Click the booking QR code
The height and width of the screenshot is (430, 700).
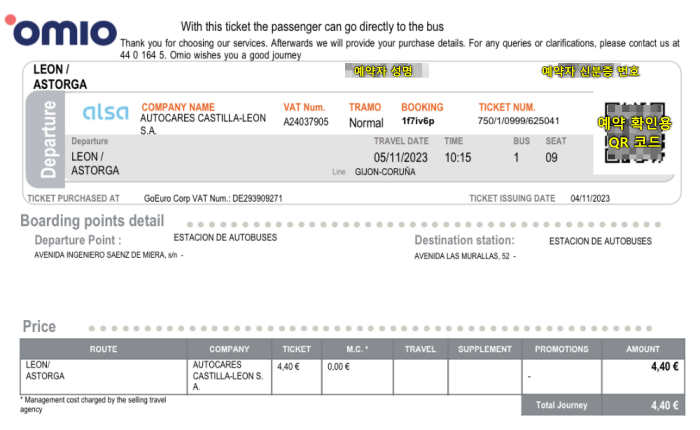635,133
